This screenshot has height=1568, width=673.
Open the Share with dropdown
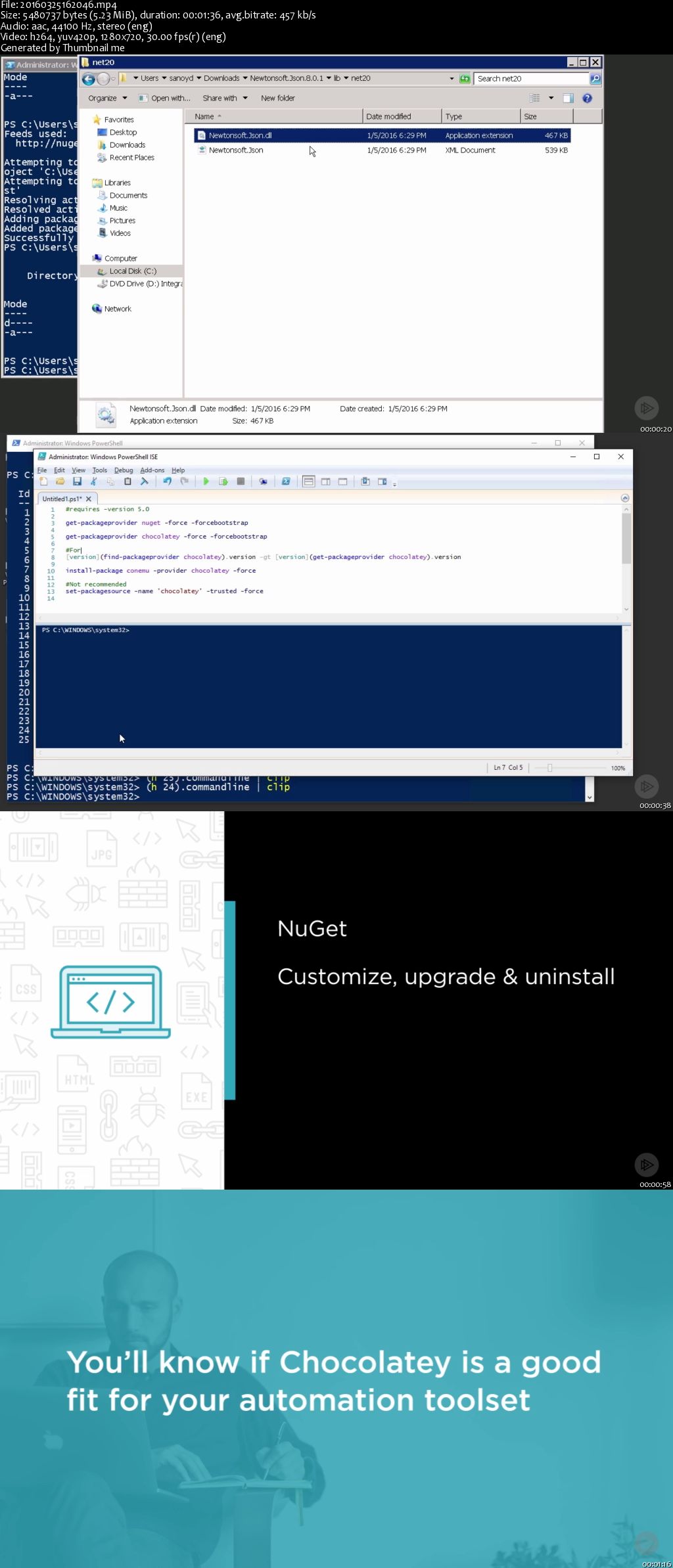(x=225, y=98)
